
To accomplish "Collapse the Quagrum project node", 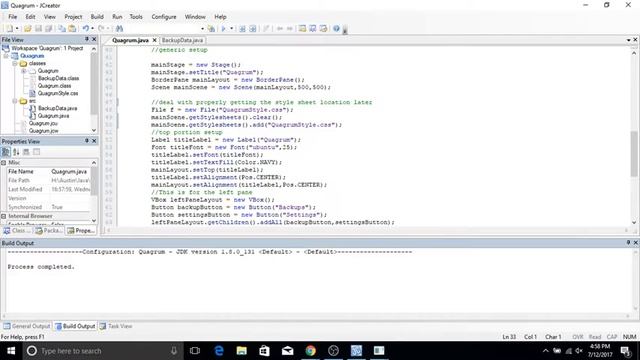I will click(x=6, y=56).
